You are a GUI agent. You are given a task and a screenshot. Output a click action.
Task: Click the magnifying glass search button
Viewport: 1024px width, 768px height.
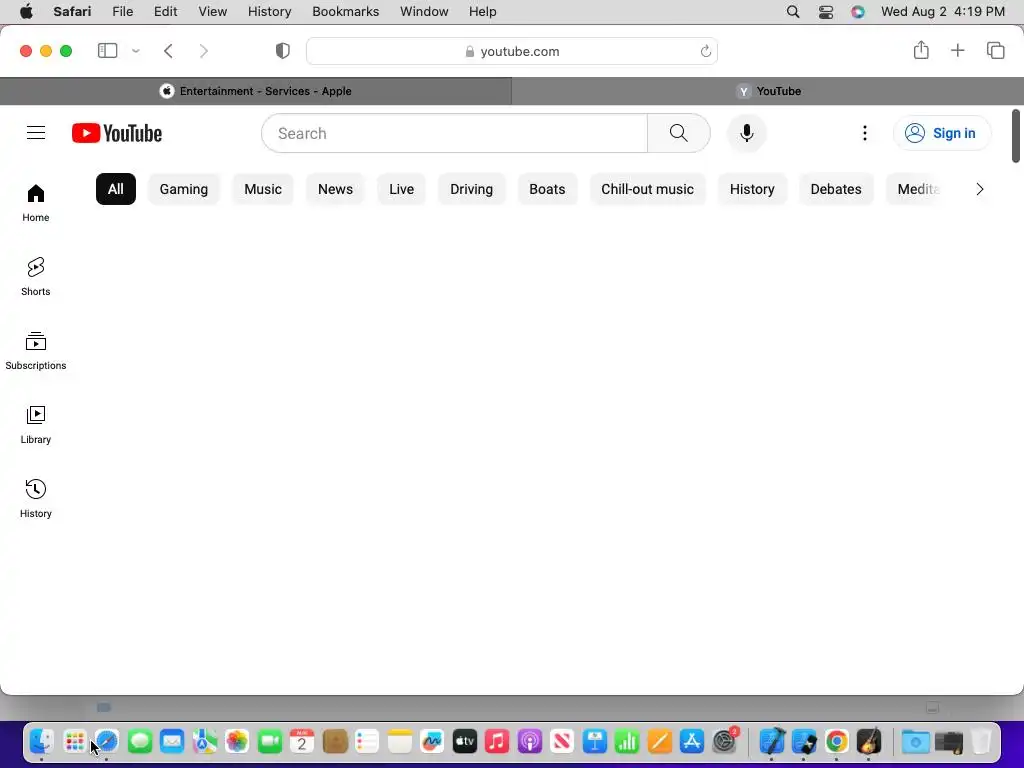pyautogui.click(x=679, y=133)
